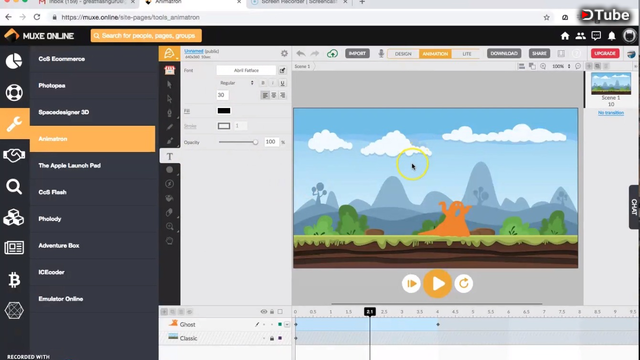Click the undo arrow icon
This screenshot has height=360, width=640.
tap(301, 53)
